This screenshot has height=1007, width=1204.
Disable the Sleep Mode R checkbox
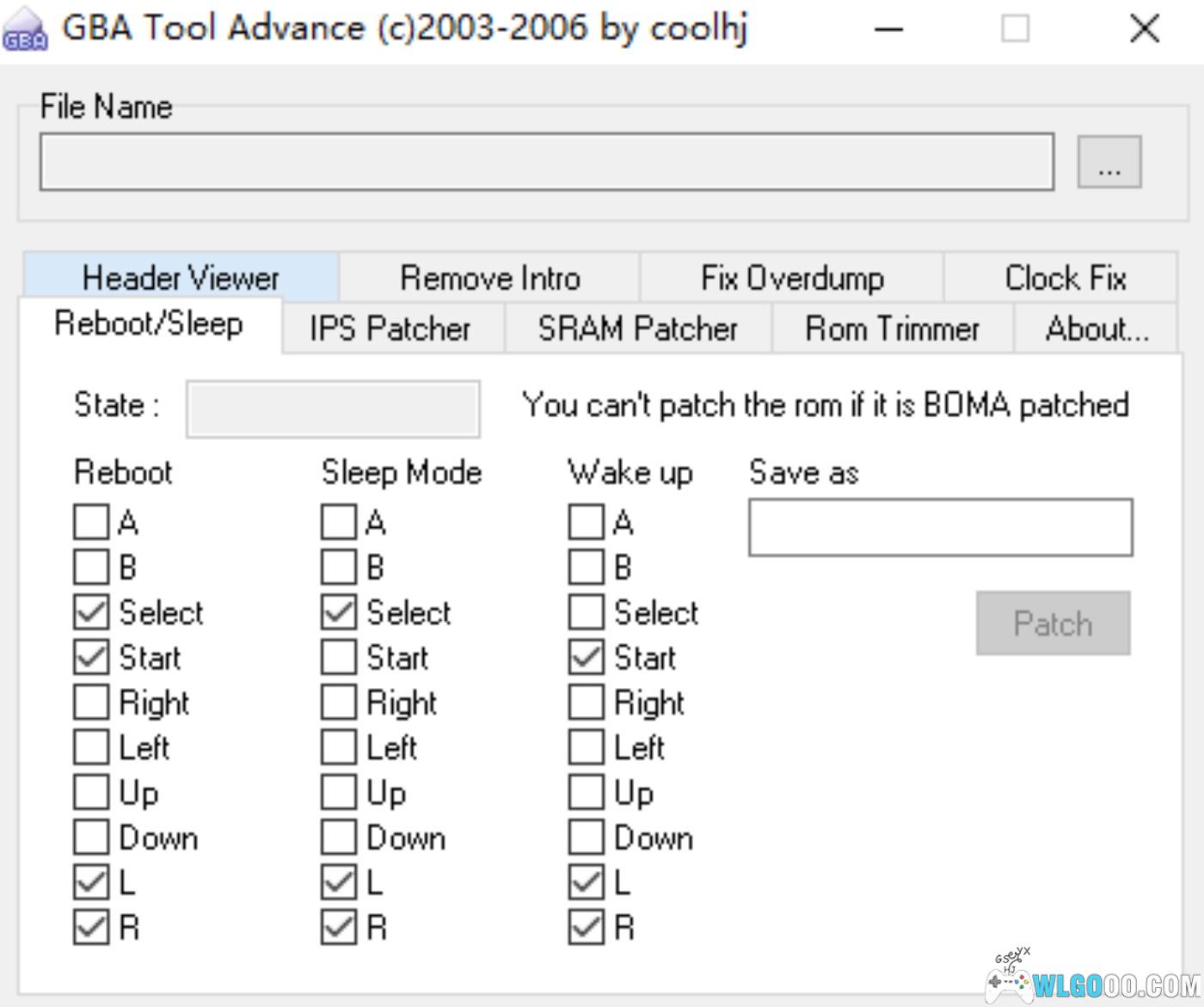pyautogui.click(x=339, y=927)
